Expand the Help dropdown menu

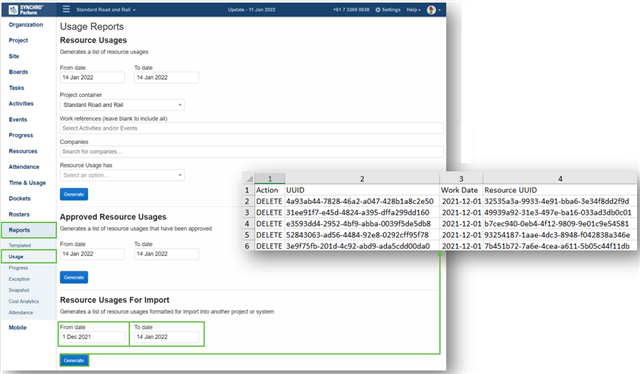[413, 10]
